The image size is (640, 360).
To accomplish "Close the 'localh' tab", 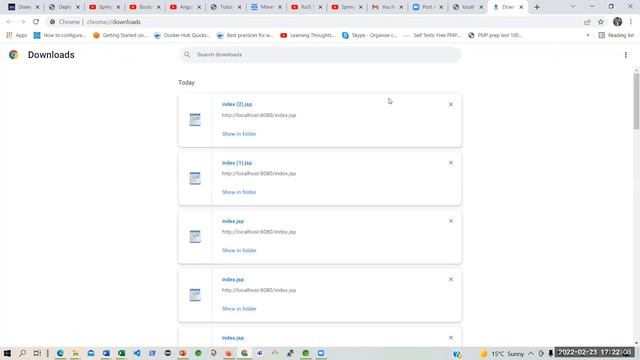I will (x=481, y=7).
